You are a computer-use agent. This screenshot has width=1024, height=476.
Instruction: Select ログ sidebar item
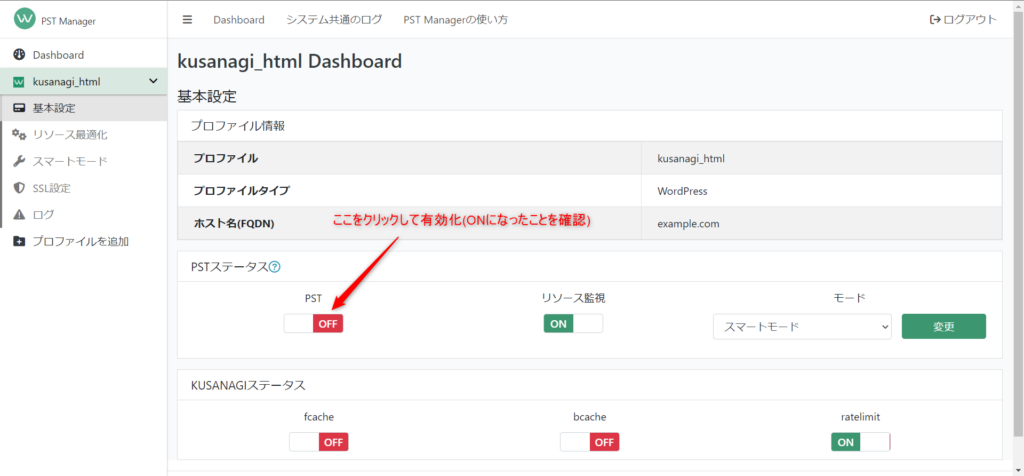[84, 214]
